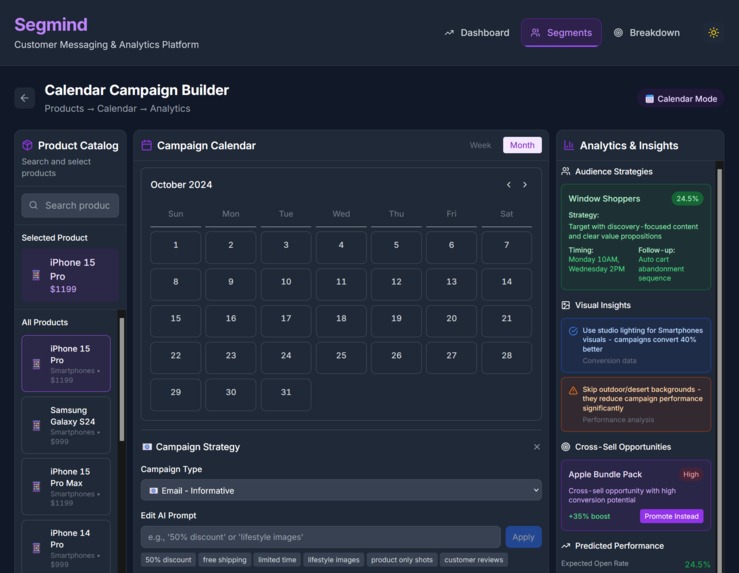Open the Window Shoppers strategy card
Image resolution: width=739 pixels, height=573 pixels.
(x=636, y=237)
